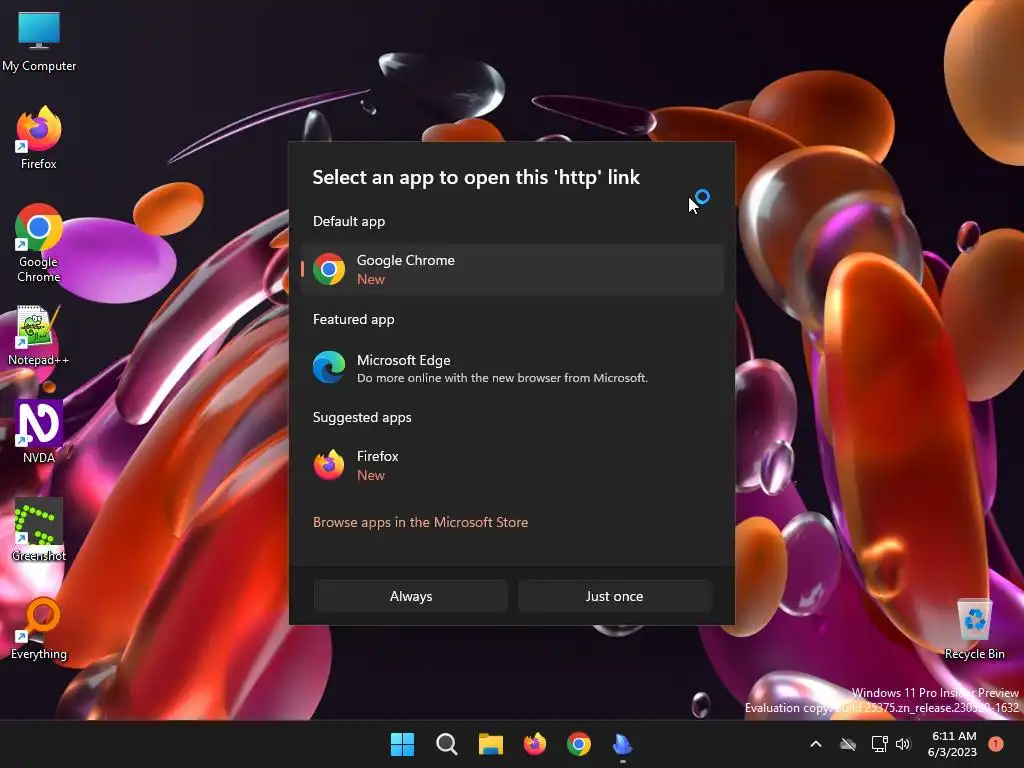The width and height of the screenshot is (1024, 768).
Task: Open clock and date 6:11 AM
Action: [952, 744]
